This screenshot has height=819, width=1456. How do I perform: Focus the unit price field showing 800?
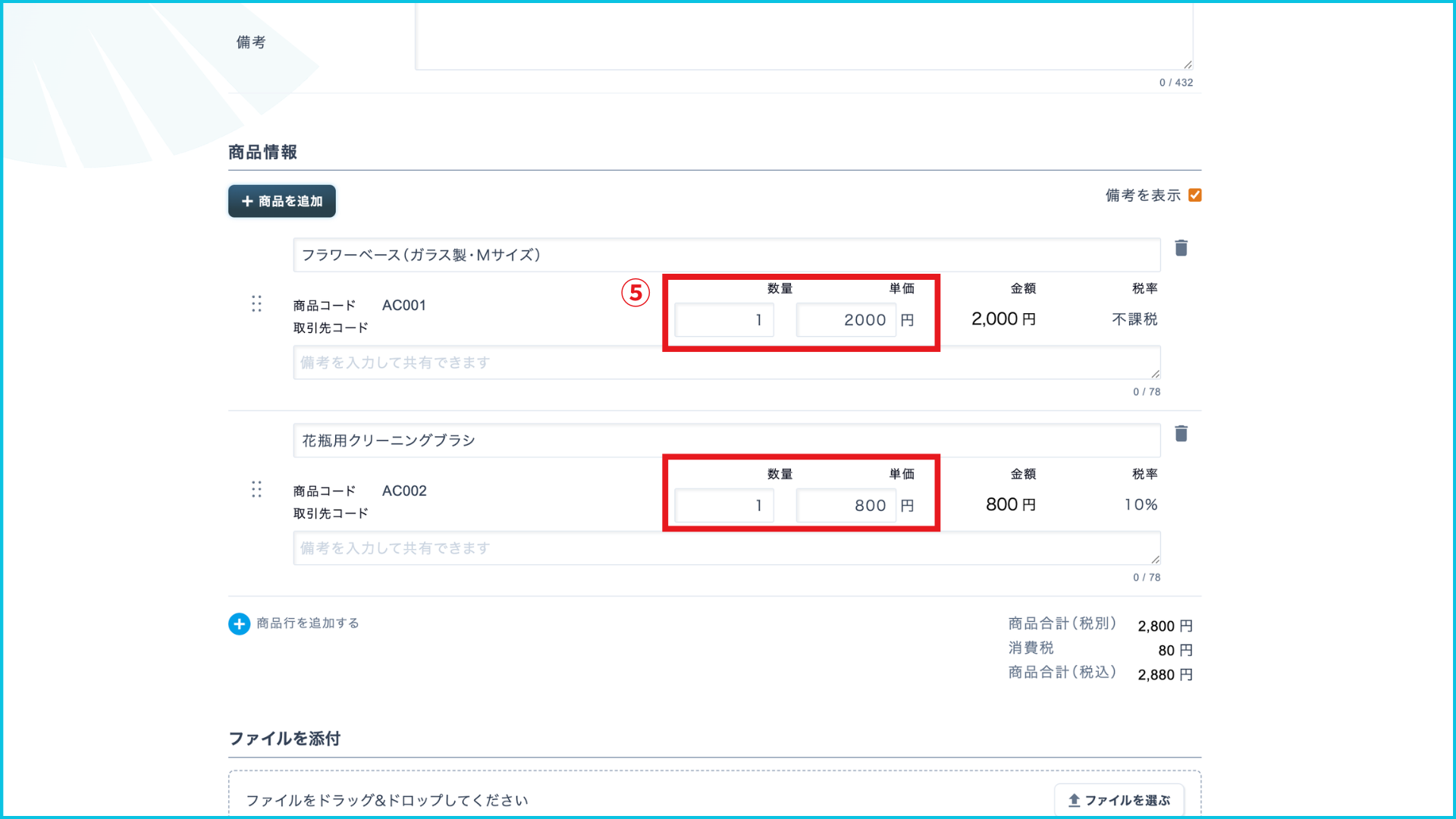tap(845, 506)
